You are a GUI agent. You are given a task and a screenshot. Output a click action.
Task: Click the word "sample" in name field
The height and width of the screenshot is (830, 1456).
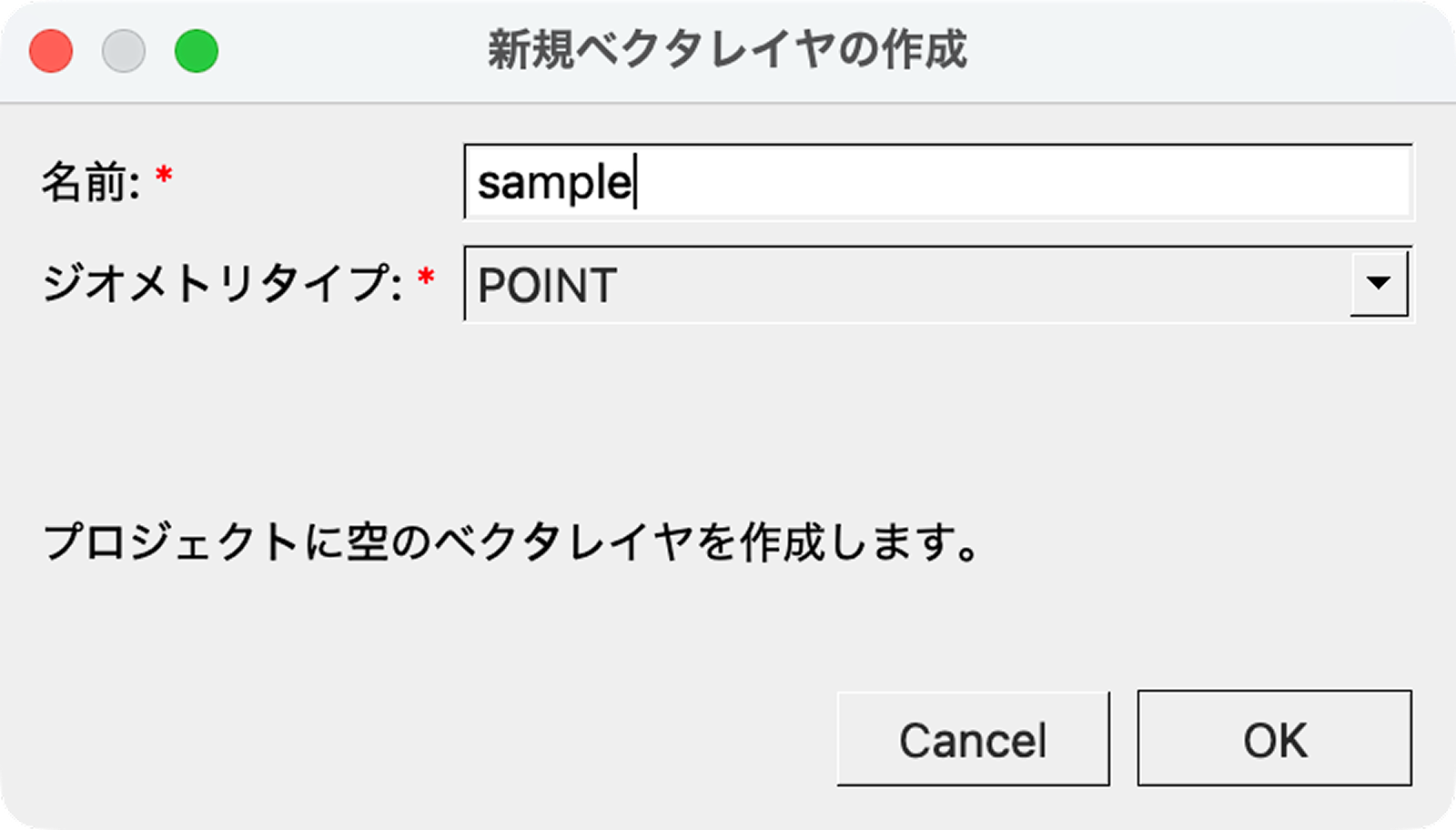tap(553, 184)
